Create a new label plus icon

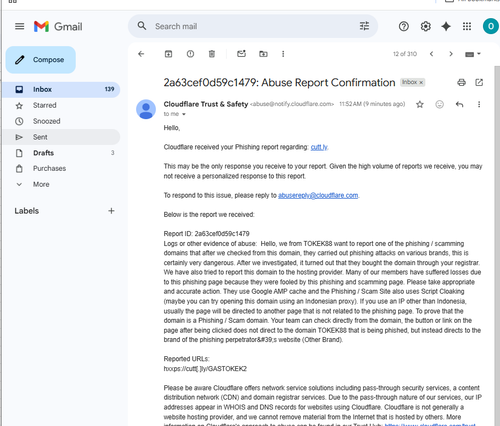(111, 211)
